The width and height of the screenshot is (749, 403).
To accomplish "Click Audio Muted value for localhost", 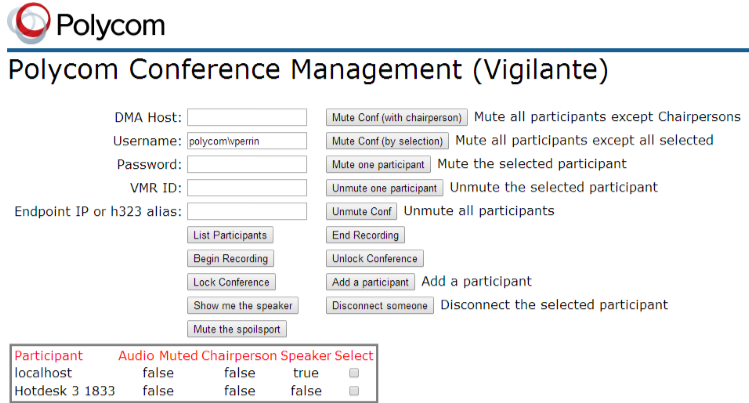I will [x=158, y=373].
